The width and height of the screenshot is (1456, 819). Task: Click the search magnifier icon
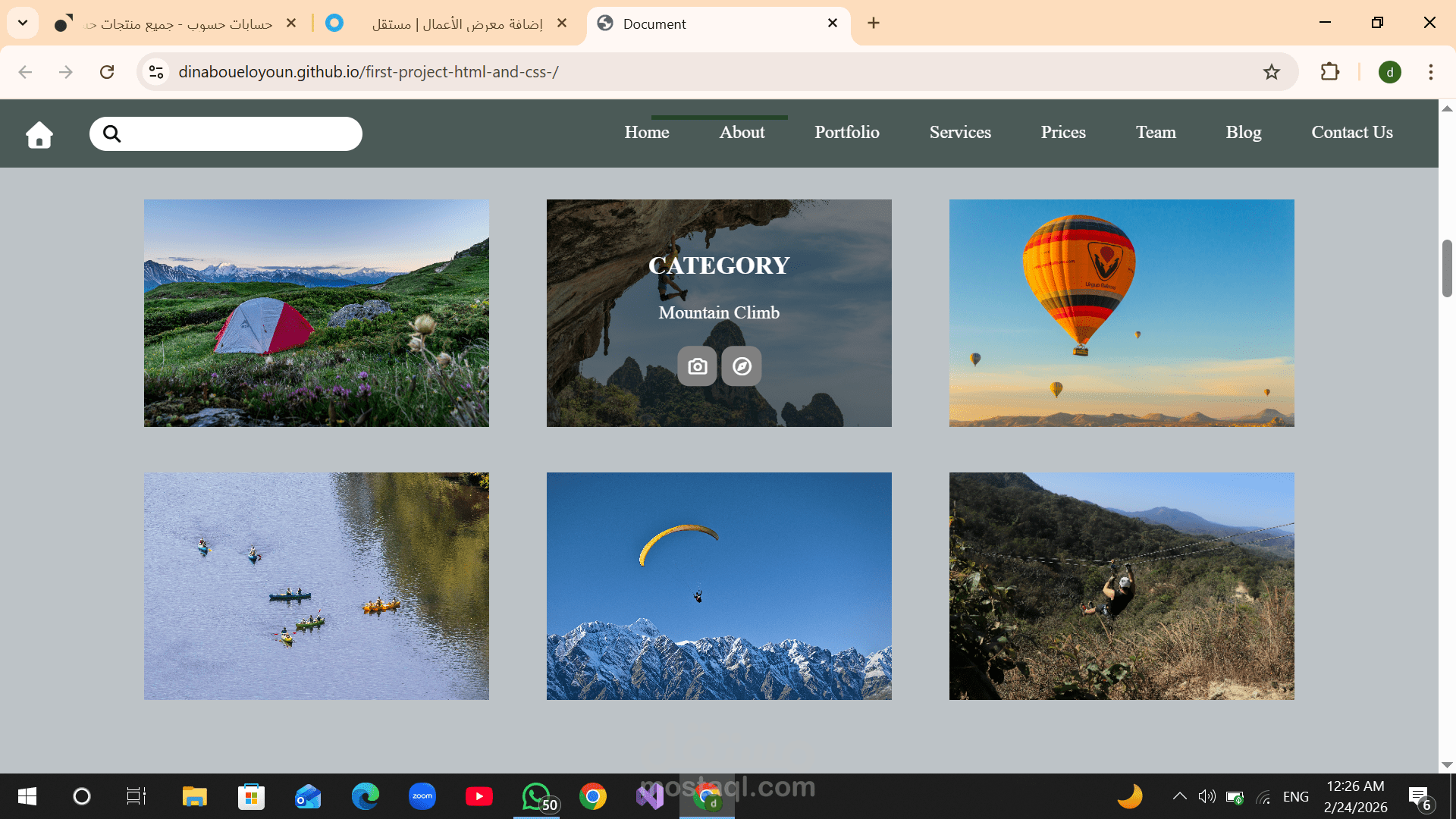(111, 134)
